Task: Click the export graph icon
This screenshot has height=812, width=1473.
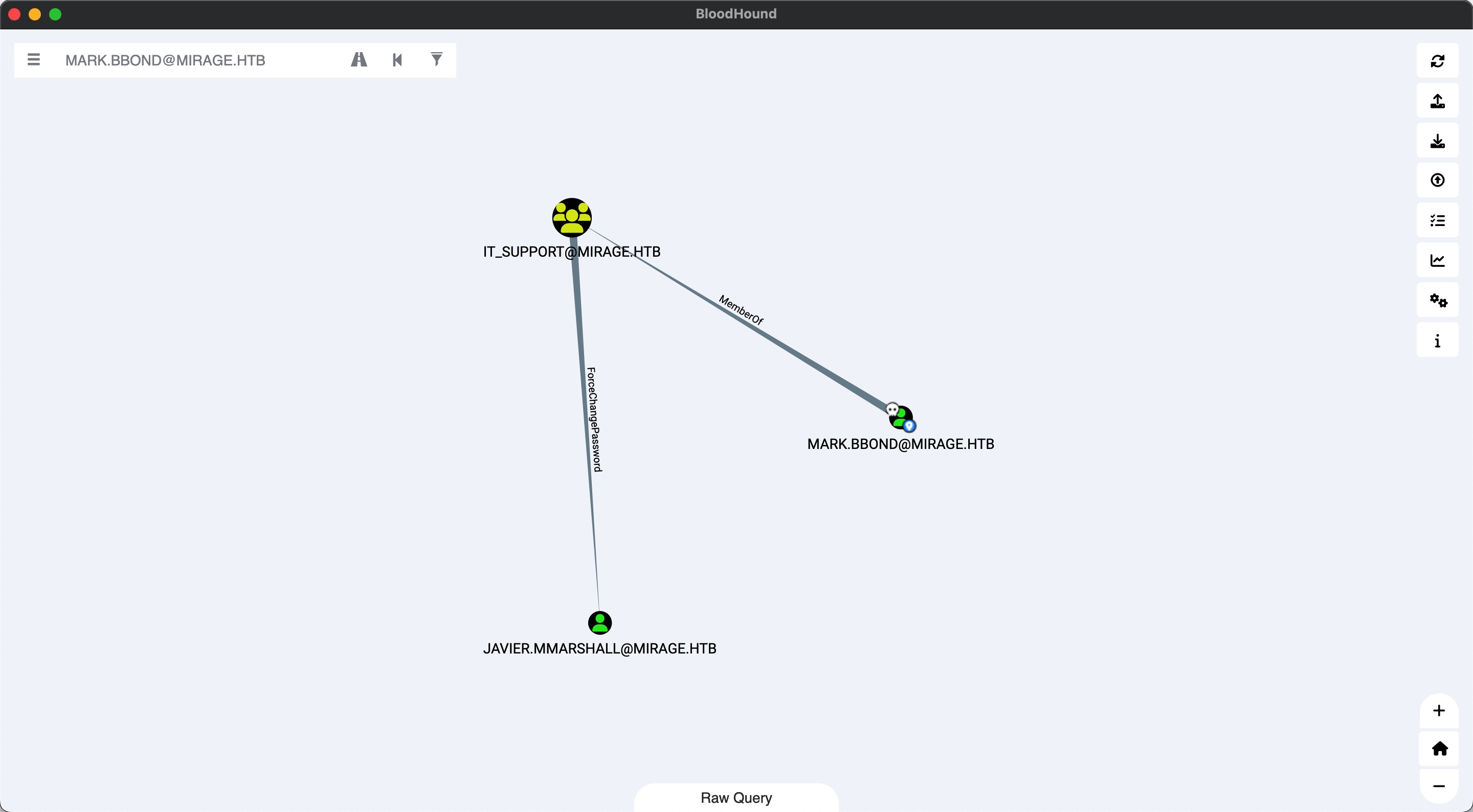Action: pyautogui.click(x=1437, y=101)
